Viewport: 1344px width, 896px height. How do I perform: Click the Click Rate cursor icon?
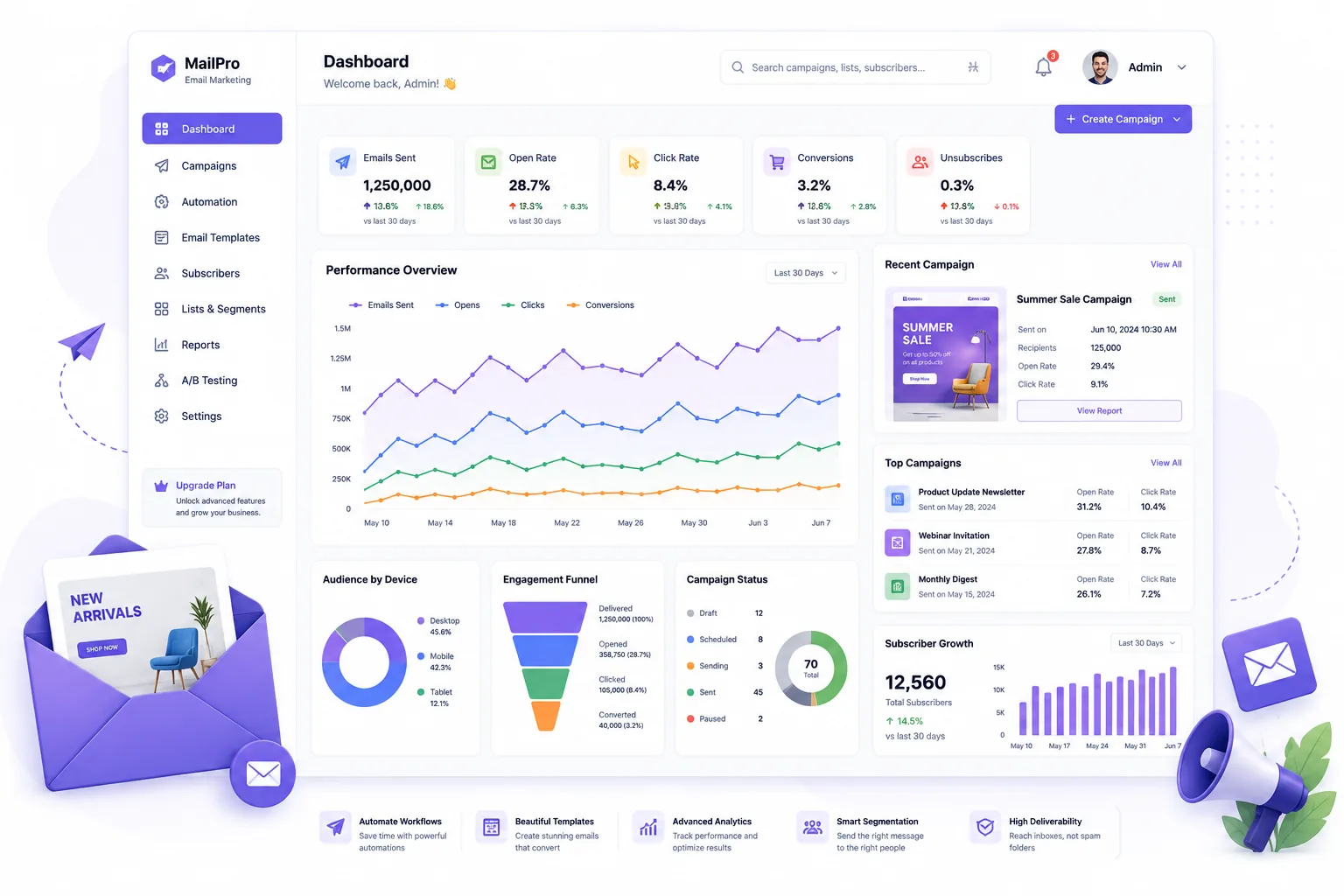pyautogui.click(x=633, y=162)
